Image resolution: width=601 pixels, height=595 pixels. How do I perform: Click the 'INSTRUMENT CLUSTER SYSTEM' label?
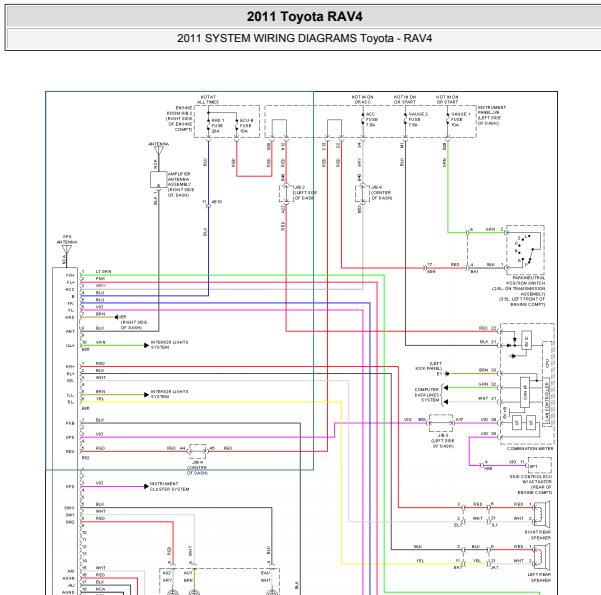(169, 486)
